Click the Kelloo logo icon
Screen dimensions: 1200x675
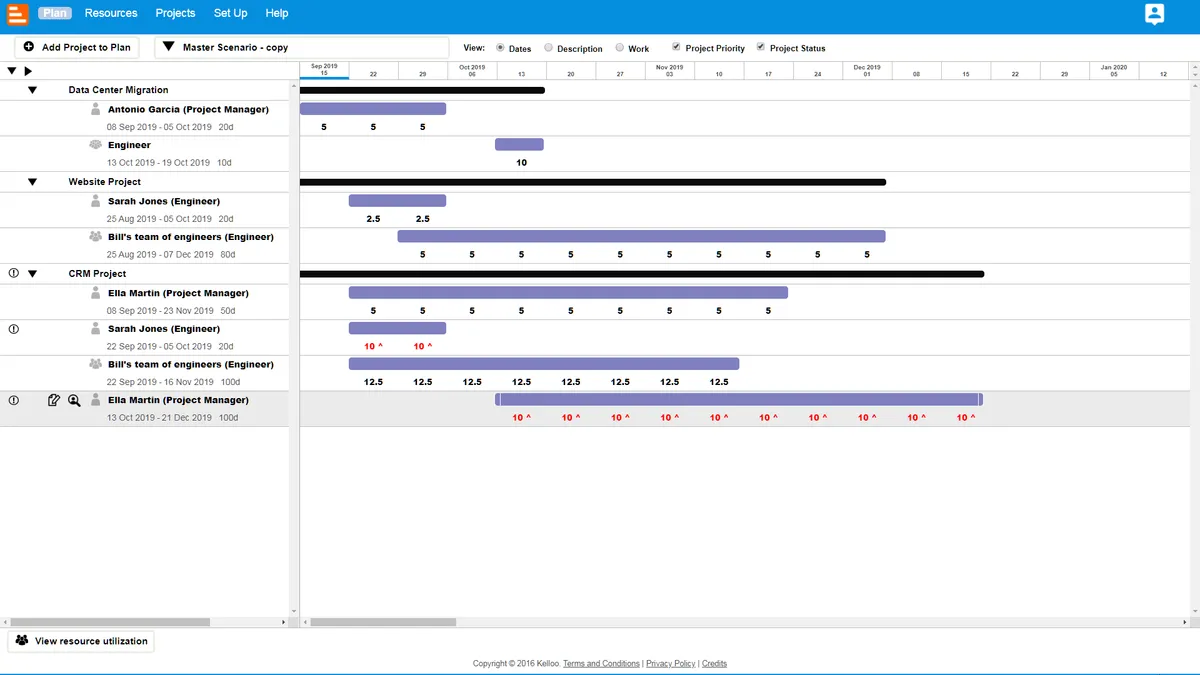tap(17, 14)
